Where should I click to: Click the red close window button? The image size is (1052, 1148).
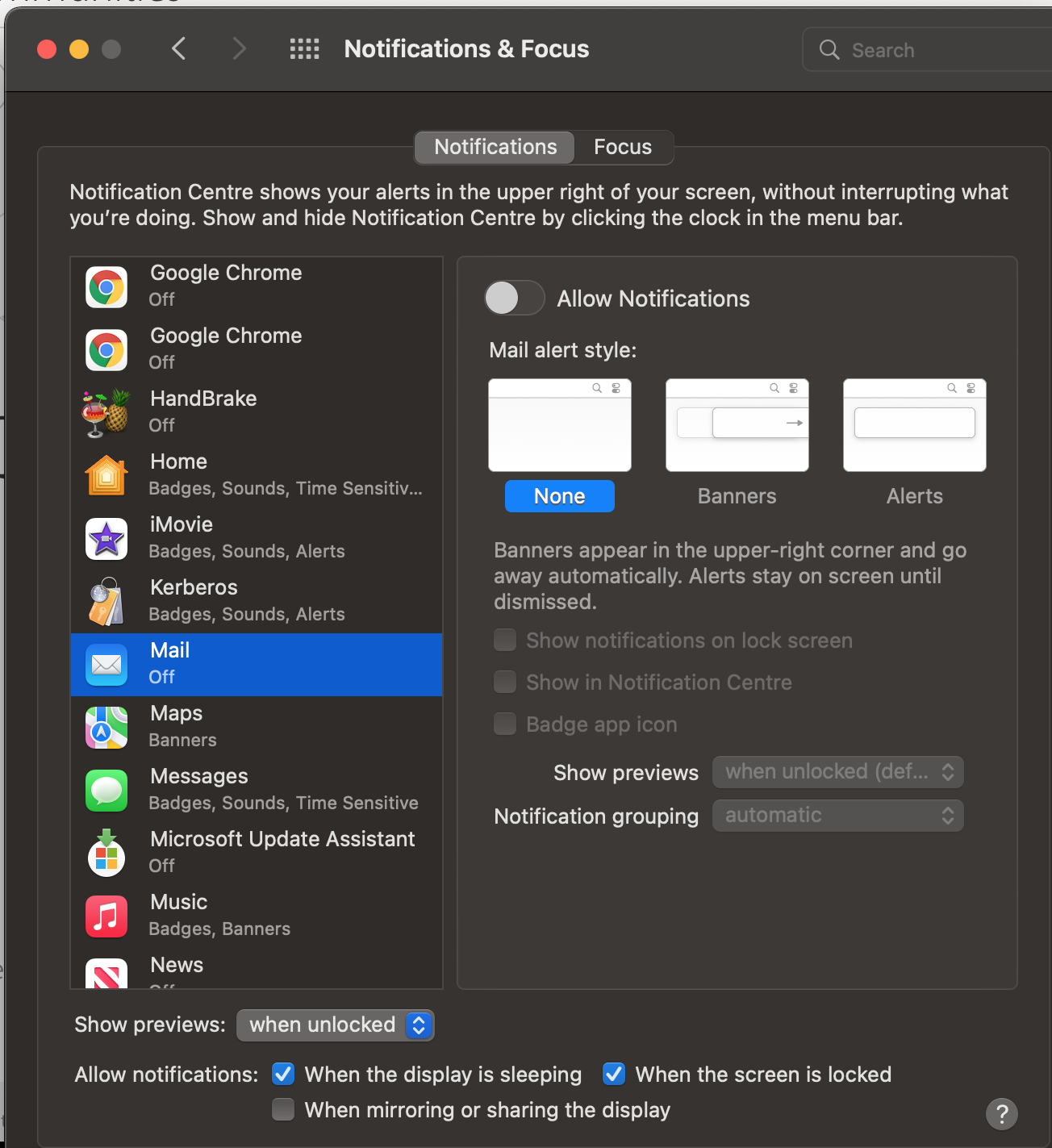point(47,49)
